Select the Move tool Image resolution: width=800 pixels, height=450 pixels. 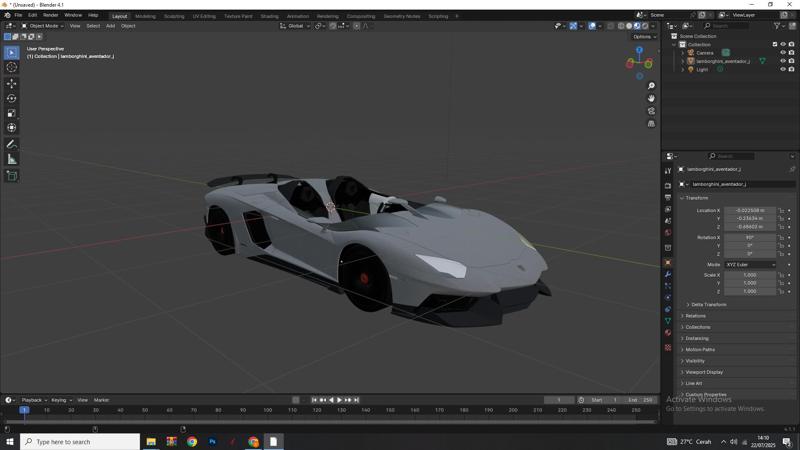pos(12,83)
